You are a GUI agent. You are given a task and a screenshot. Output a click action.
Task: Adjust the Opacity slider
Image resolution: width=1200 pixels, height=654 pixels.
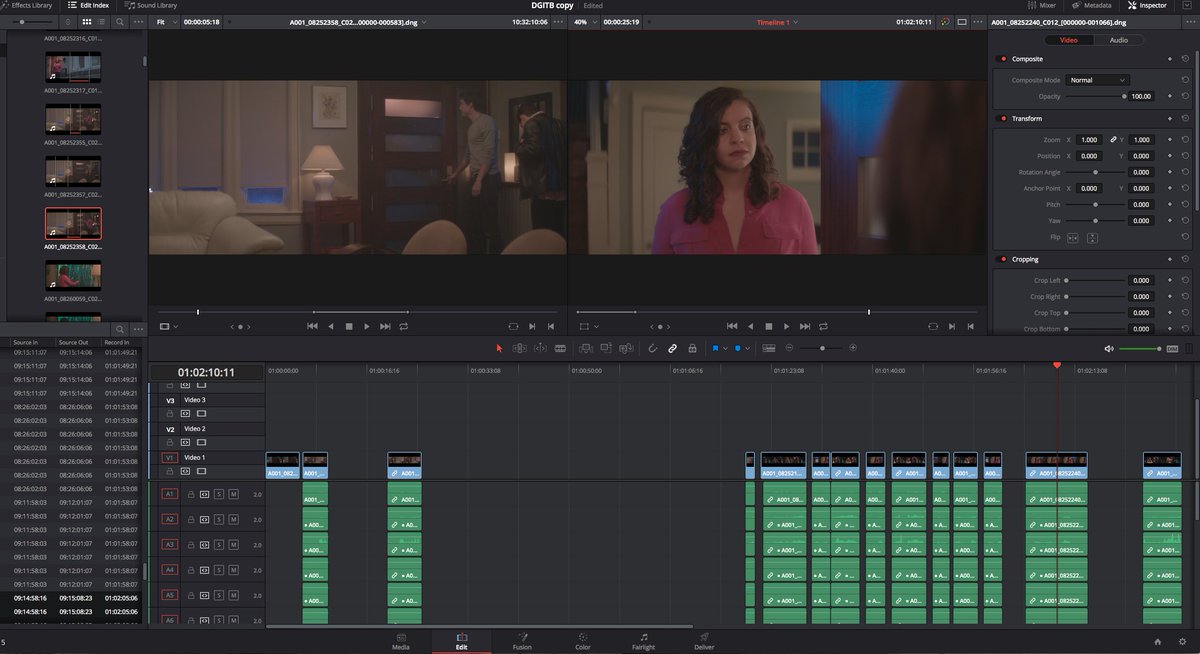click(1095, 96)
